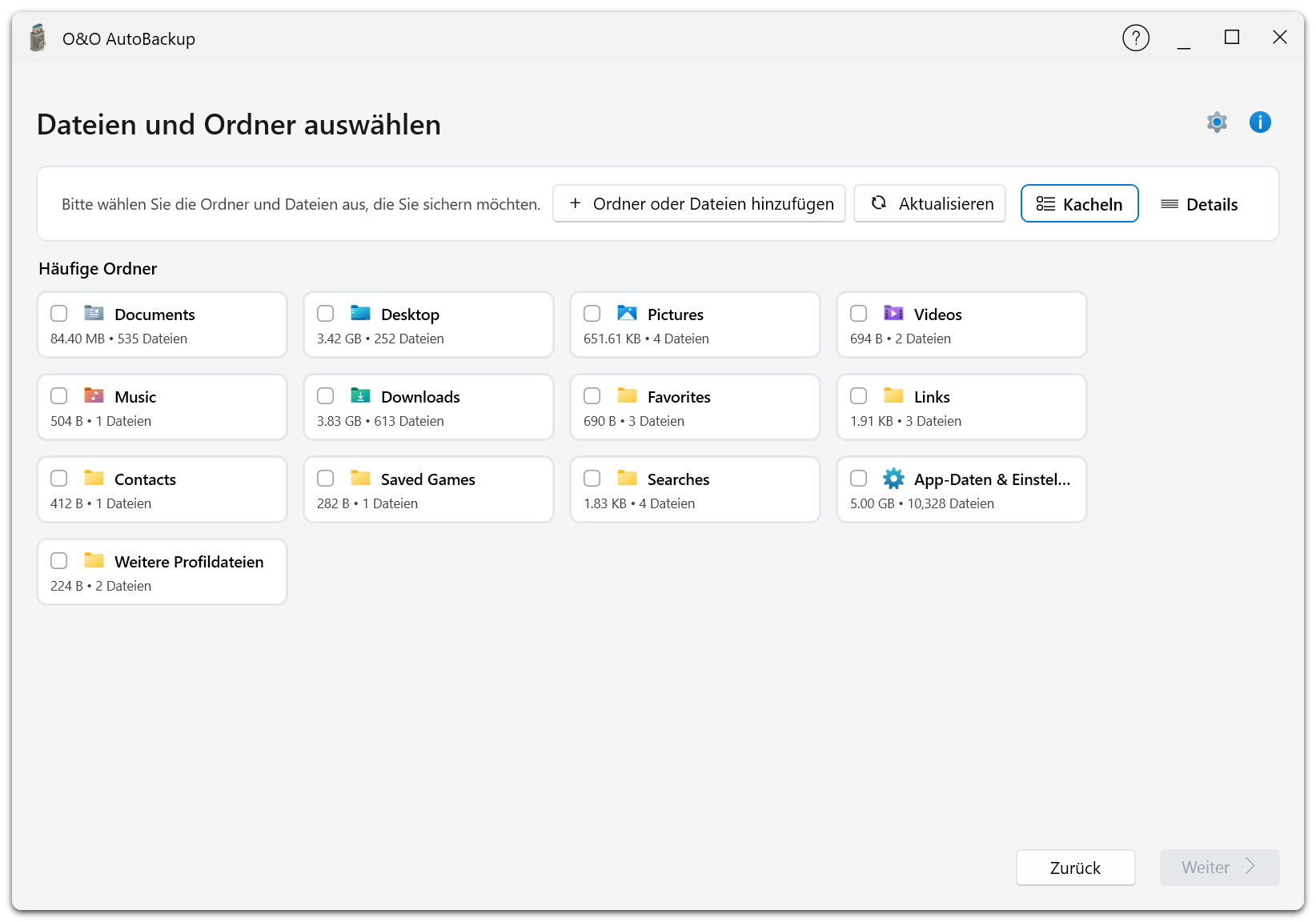Tick the Saved Games checkbox
Viewport: 1316px width, 922px height.
[x=326, y=479]
